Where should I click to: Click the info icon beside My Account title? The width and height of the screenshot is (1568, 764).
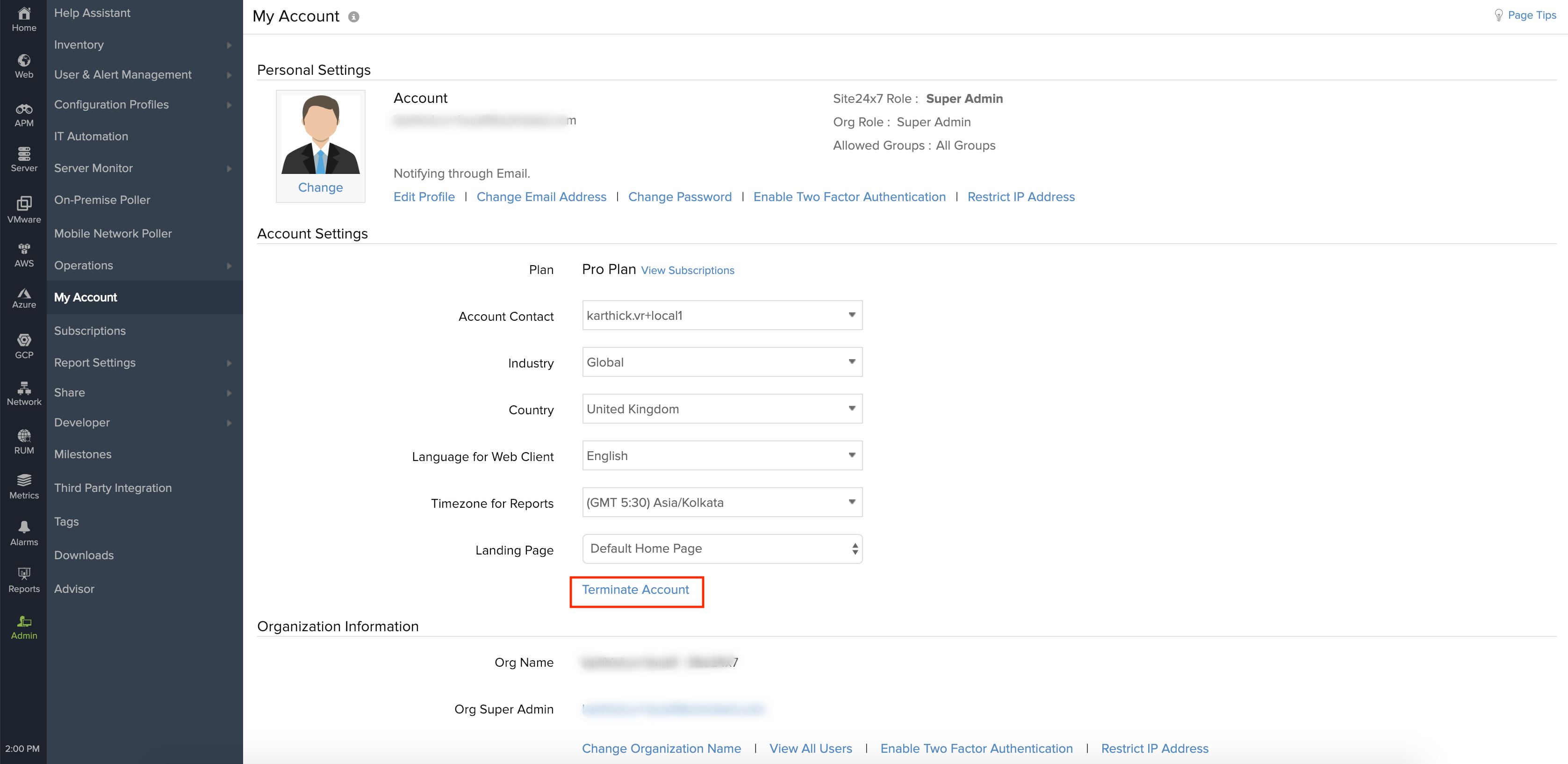[x=353, y=17]
